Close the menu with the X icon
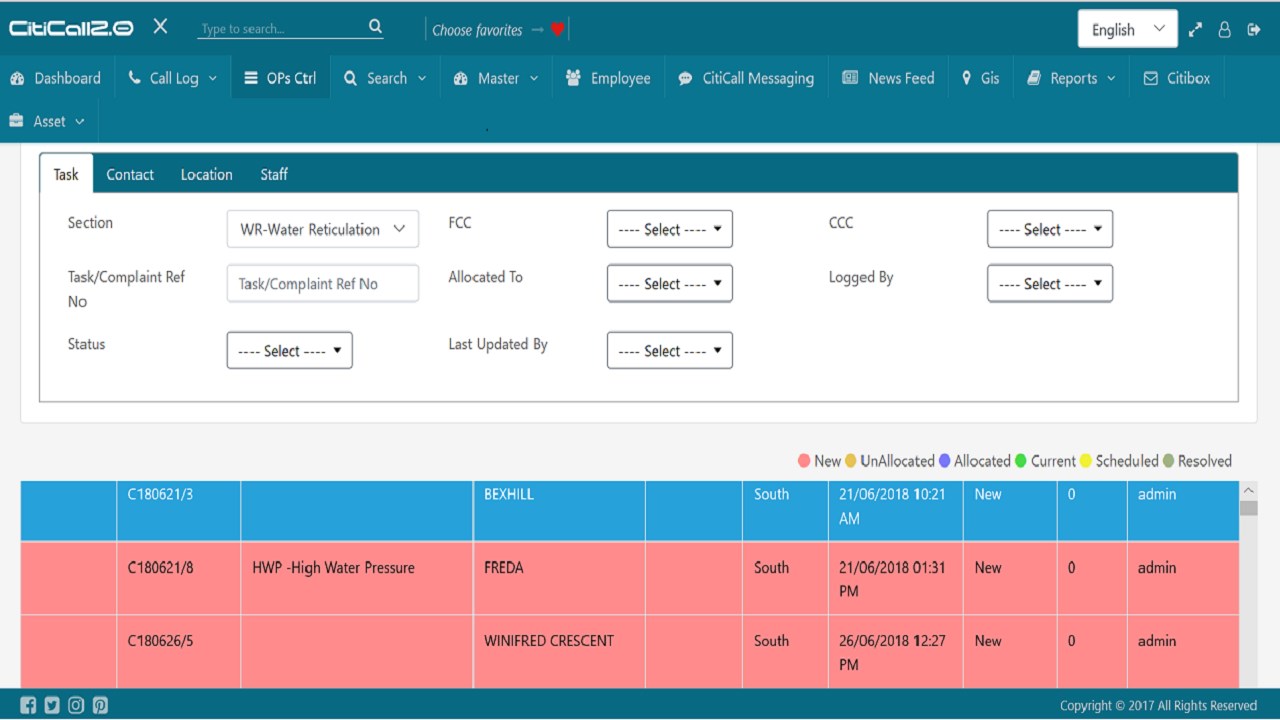 pyautogui.click(x=160, y=27)
